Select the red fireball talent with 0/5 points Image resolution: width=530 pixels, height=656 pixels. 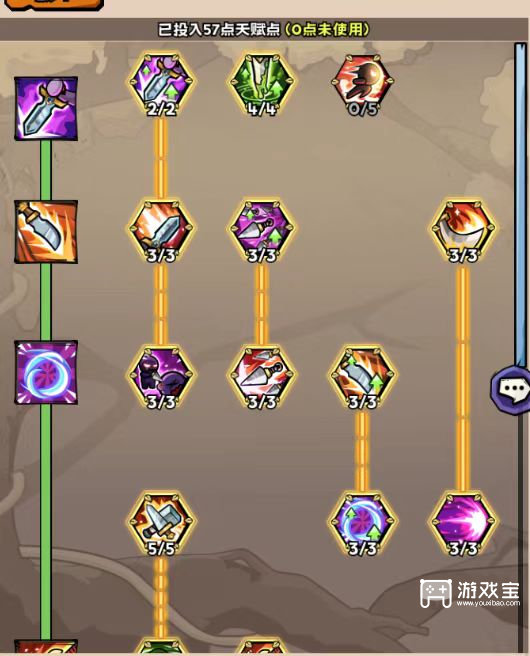[362, 85]
